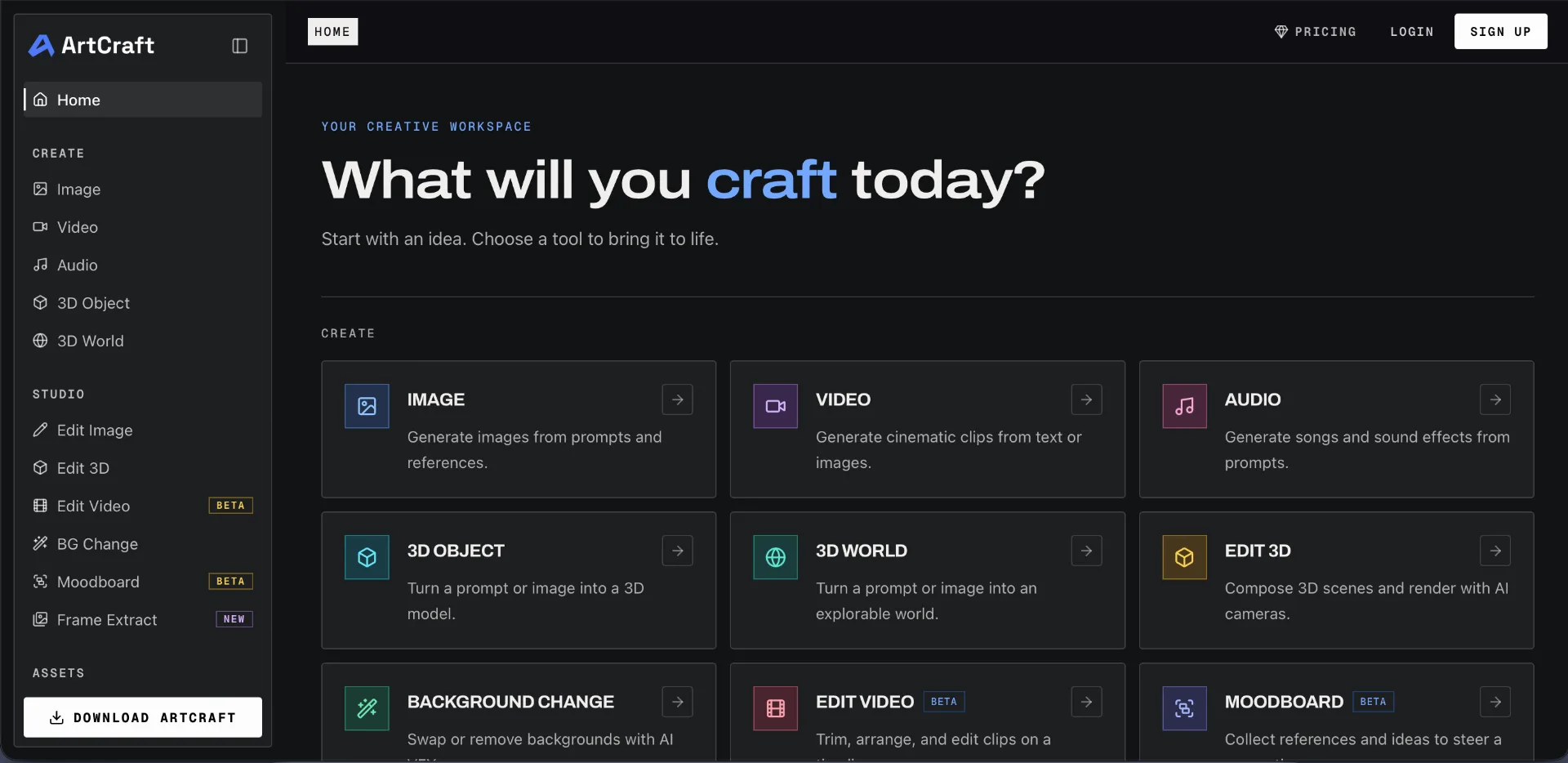Screen dimensions: 1568x763
Task: Click the arrow on the 3D World card
Action: [x=1086, y=551]
